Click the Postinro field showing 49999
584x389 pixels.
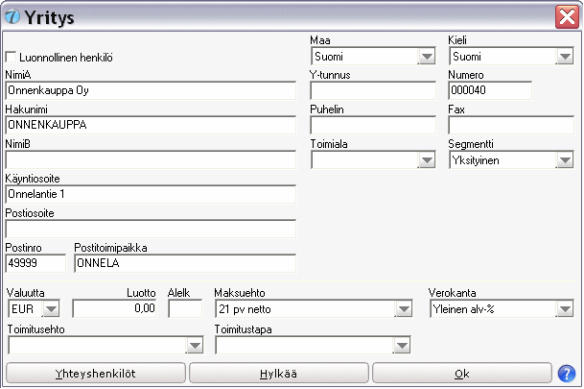(x=35, y=263)
